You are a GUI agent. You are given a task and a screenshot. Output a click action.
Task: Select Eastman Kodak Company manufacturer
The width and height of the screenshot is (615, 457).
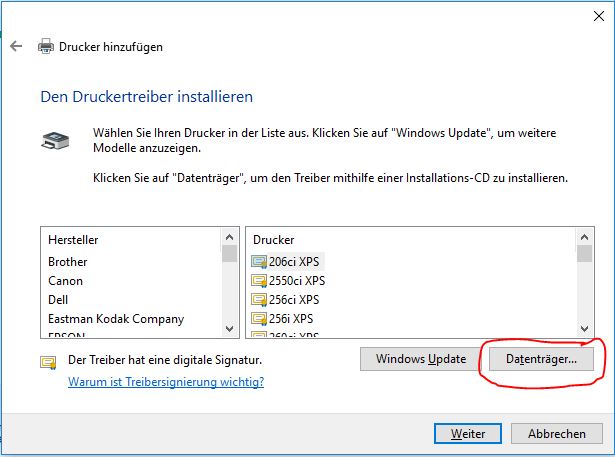[x=116, y=319]
